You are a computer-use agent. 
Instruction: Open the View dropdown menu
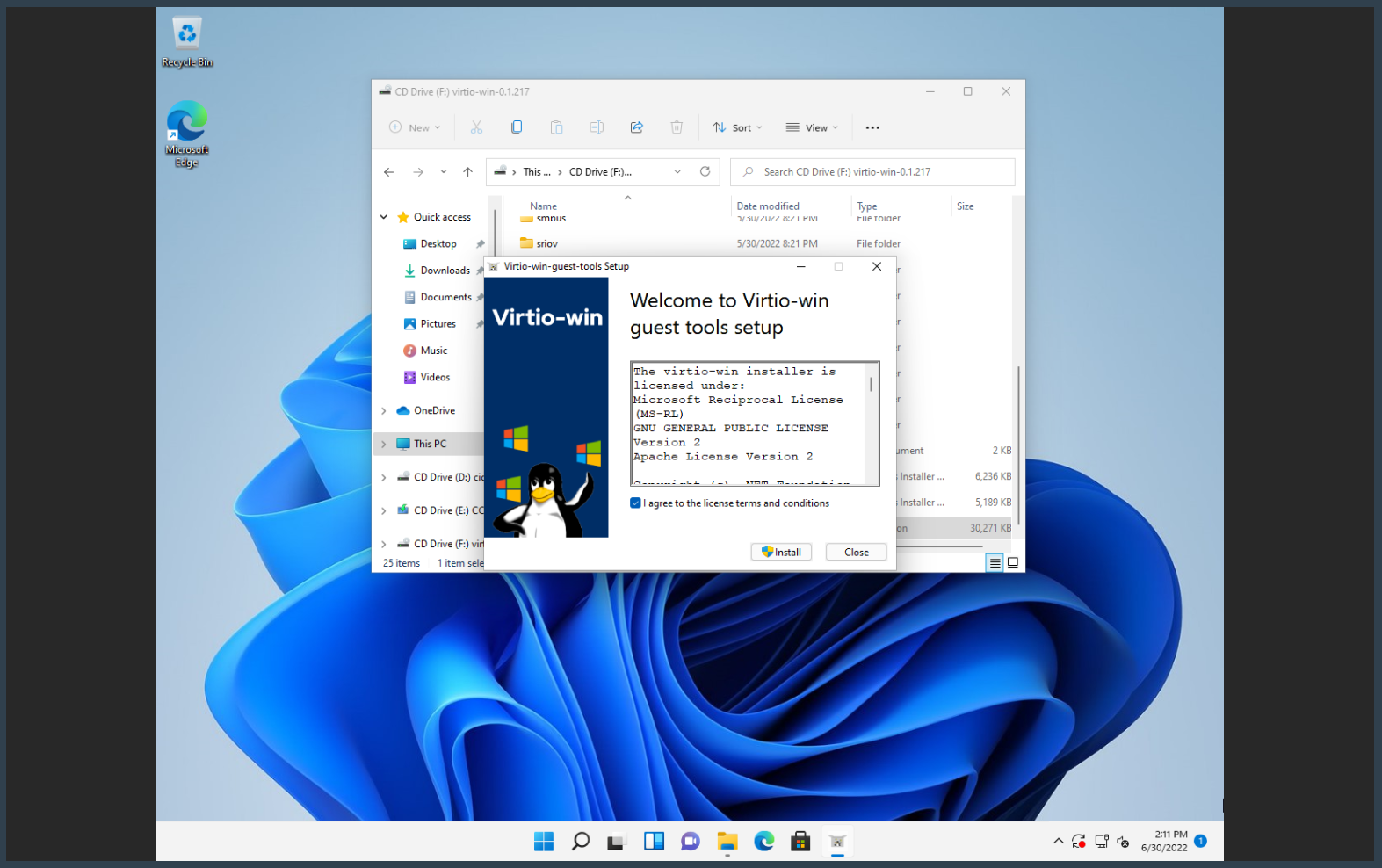point(812,127)
